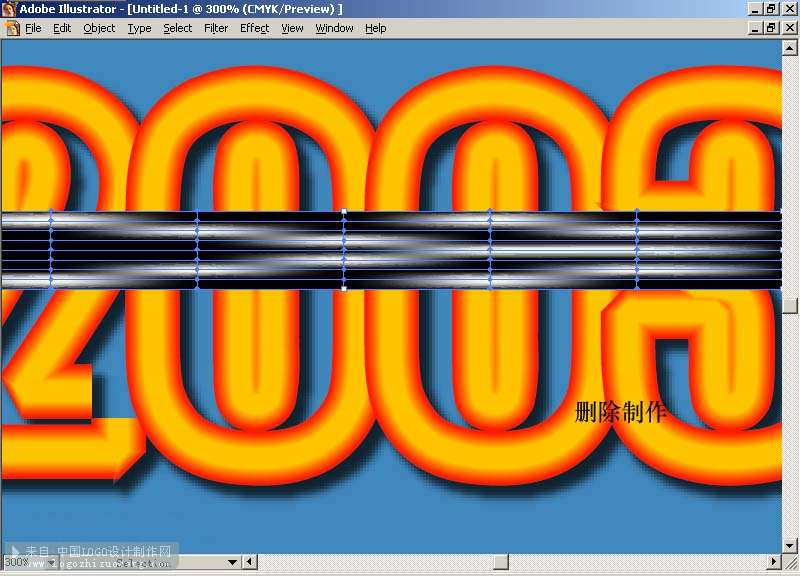Open the Window menu
Image resolution: width=800 pixels, height=576 pixels.
(x=334, y=28)
